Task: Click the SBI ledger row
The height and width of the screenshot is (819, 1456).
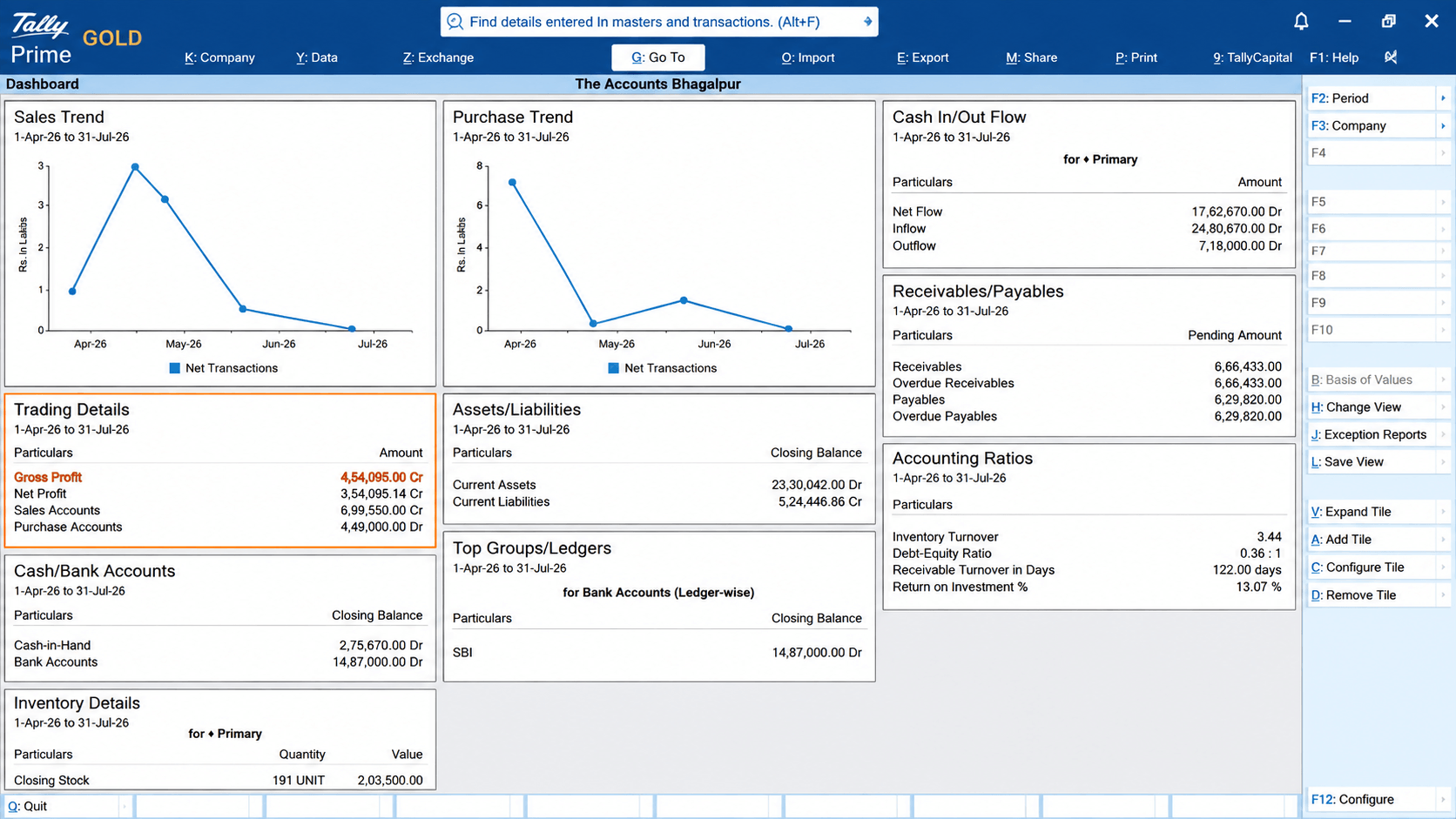Action: (657, 652)
